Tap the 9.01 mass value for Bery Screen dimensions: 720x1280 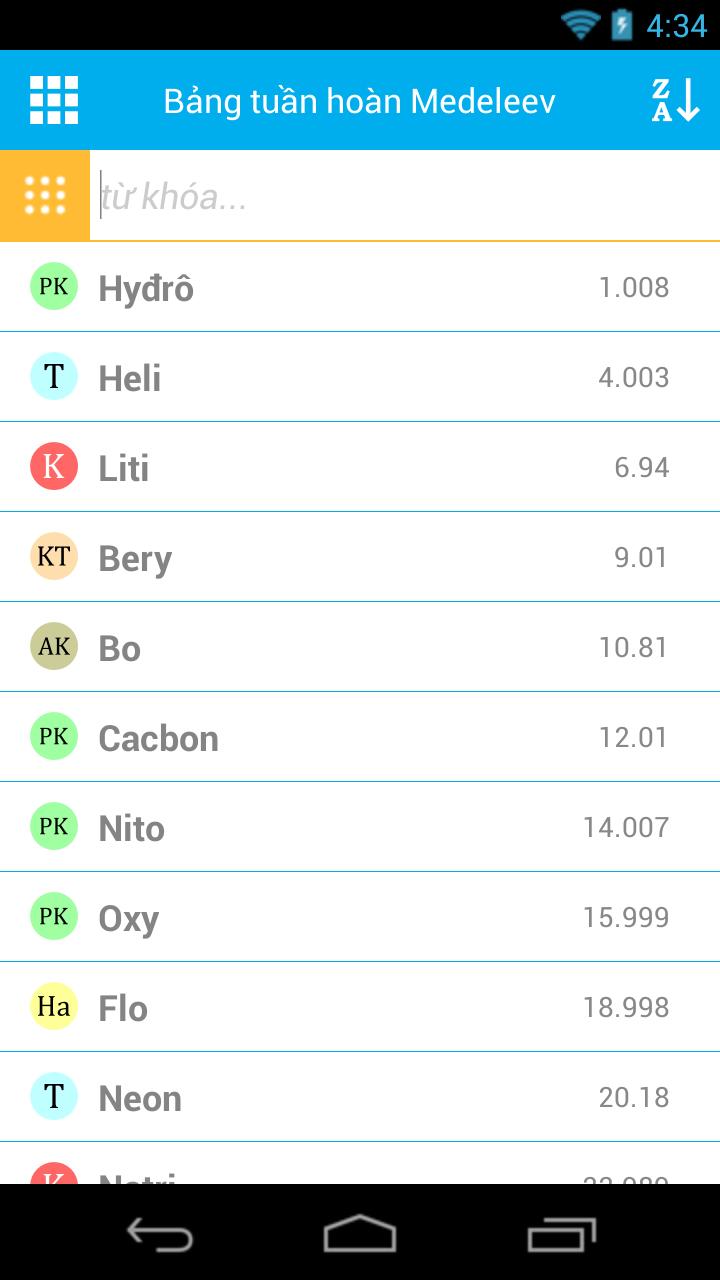[641, 558]
